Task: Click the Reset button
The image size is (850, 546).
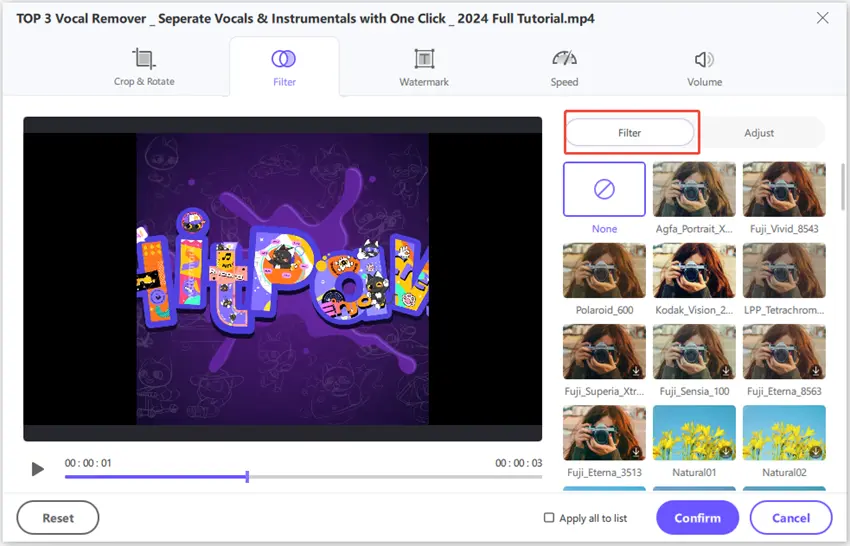Action: tap(58, 518)
